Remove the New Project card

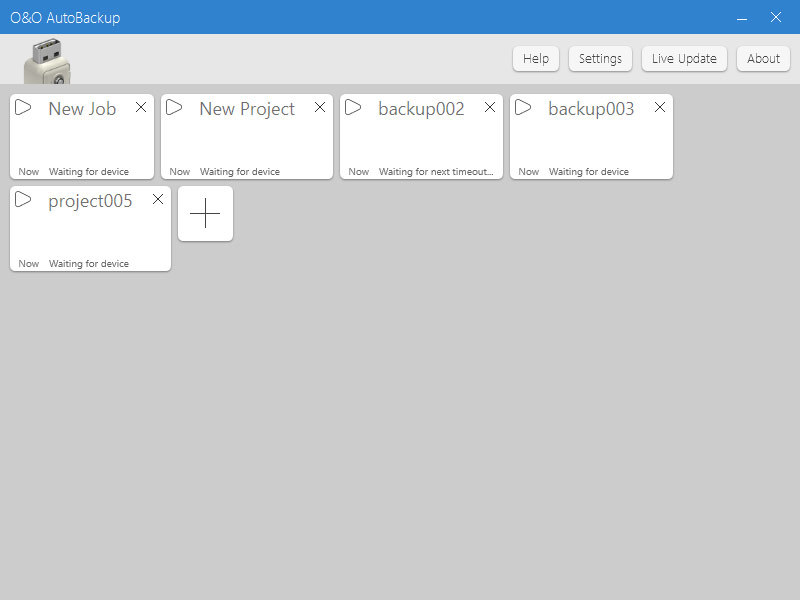pyautogui.click(x=320, y=107)
